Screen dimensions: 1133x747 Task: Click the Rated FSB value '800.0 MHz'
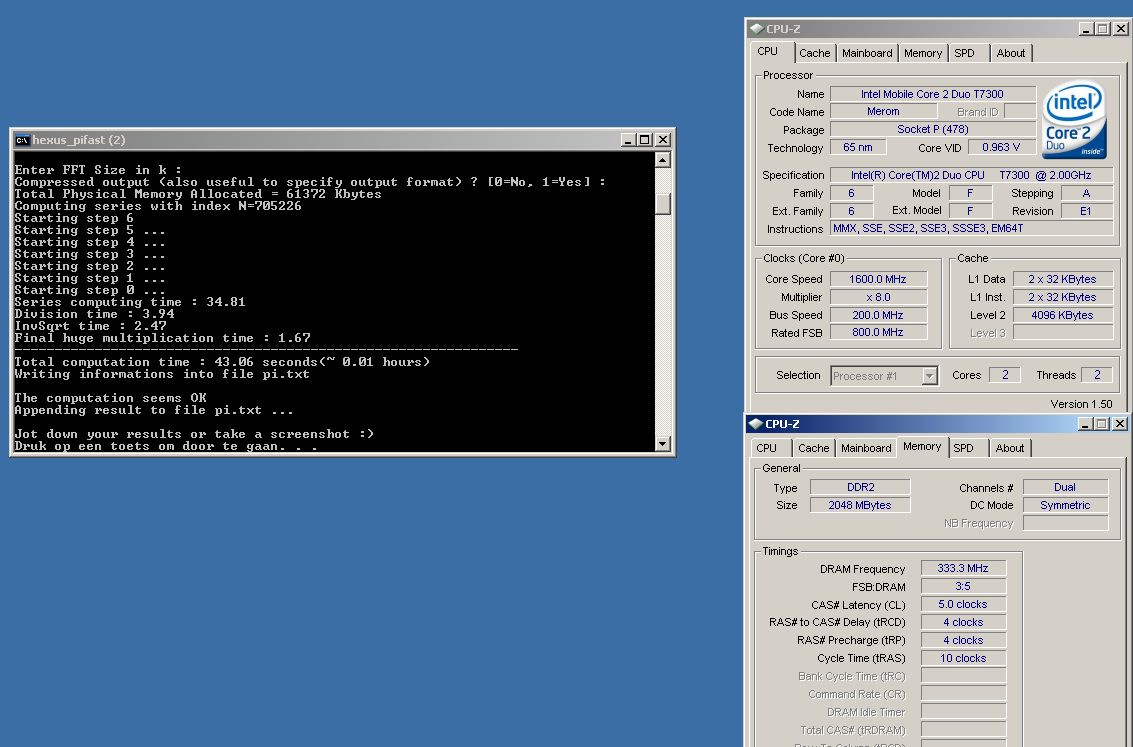pyautogui.click(x=878, y=332)
